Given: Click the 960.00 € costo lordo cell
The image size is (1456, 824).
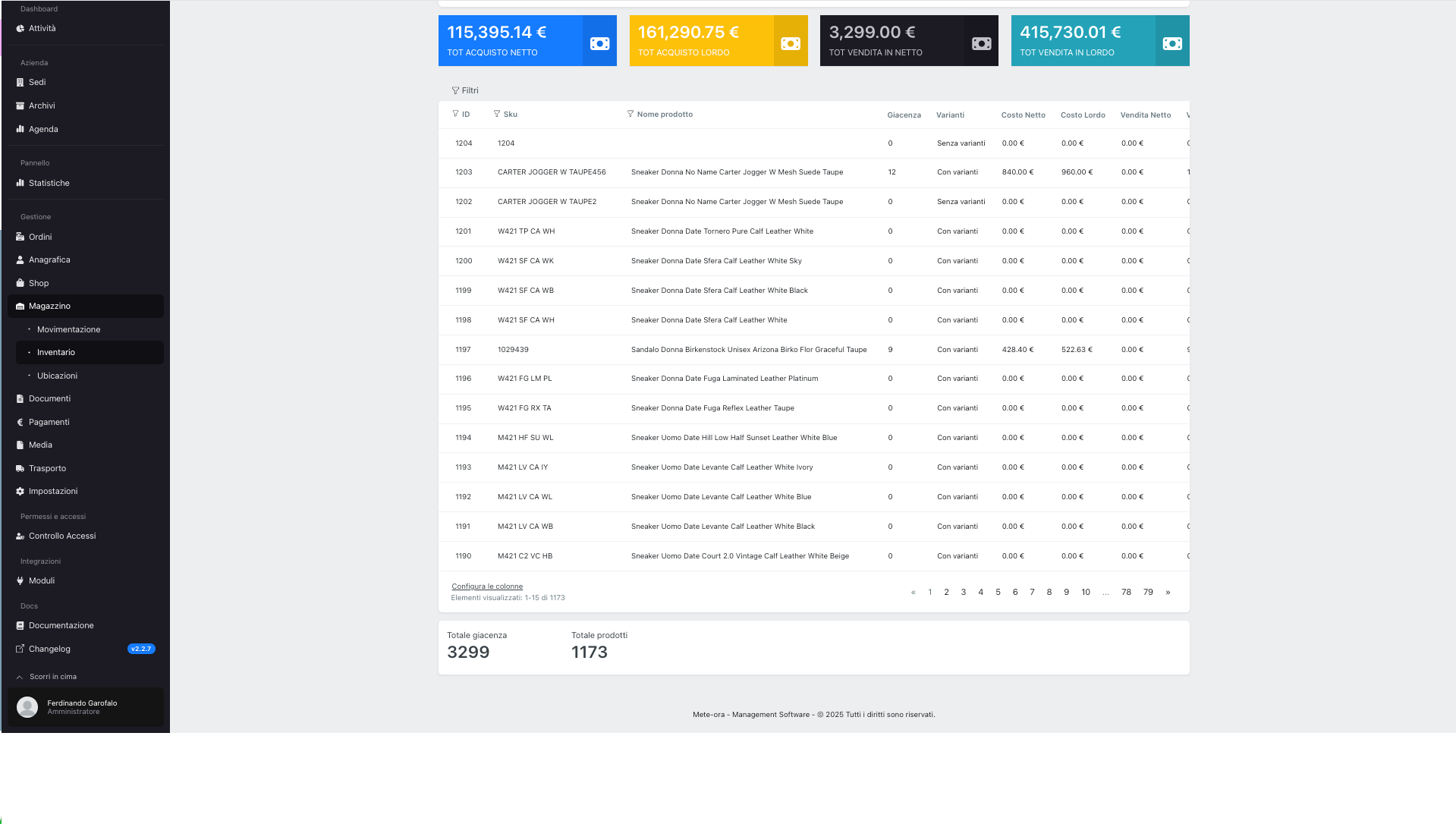Looking at the screenshot, I should pos(1077,172).
